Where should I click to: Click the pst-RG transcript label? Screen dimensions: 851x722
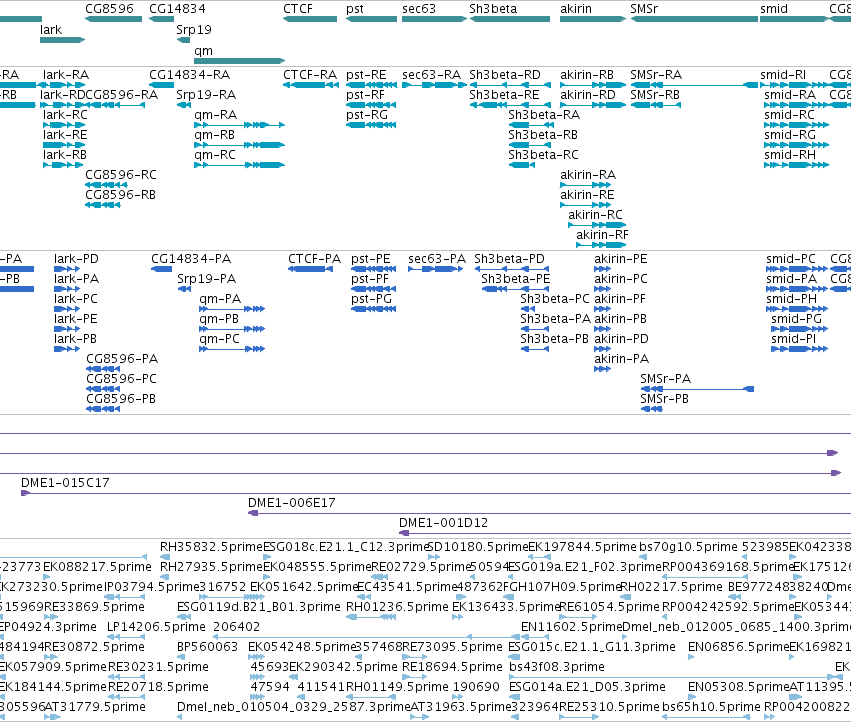(x=367, y=115)
